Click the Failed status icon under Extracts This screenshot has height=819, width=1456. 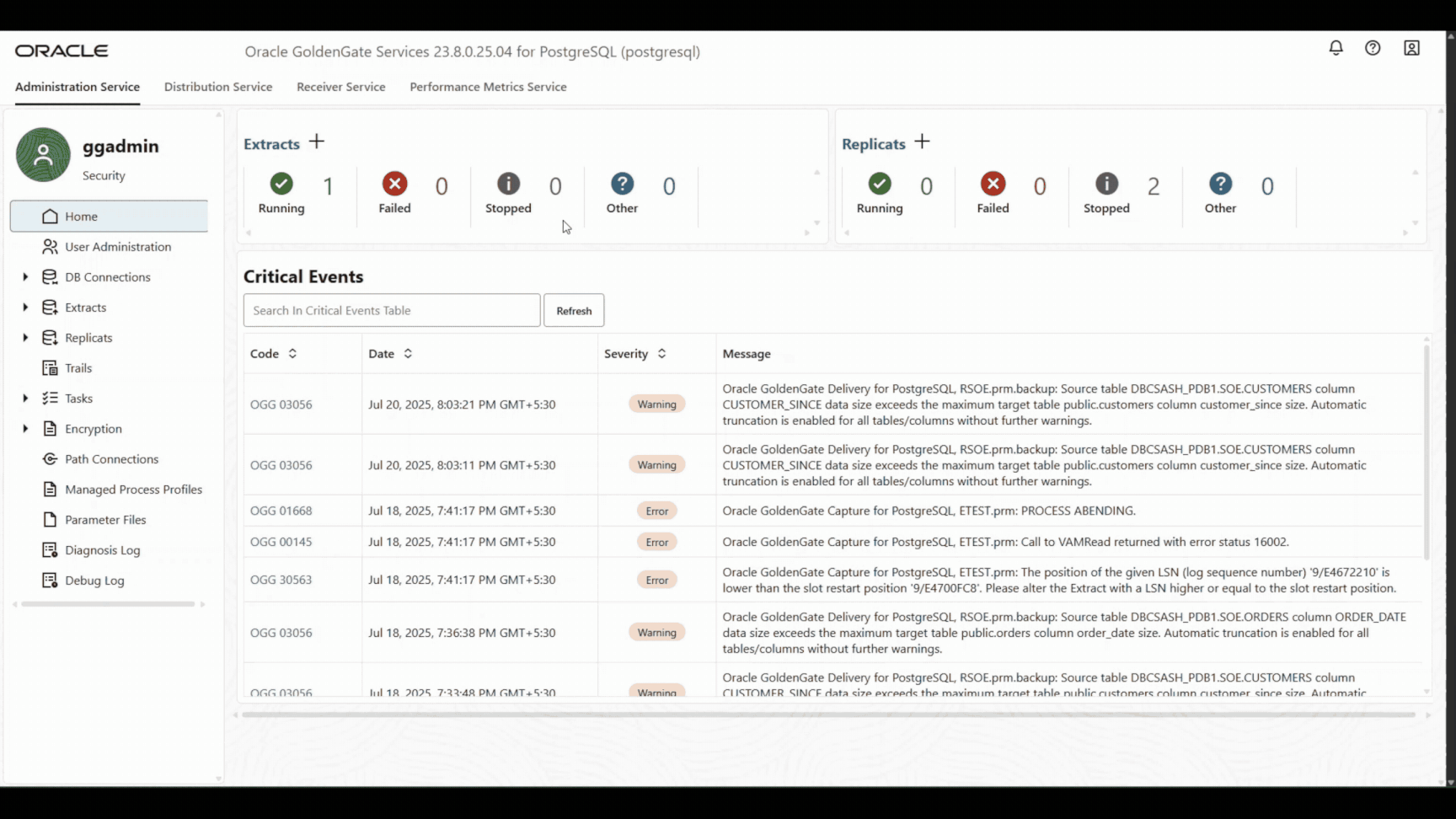(394, 184)
